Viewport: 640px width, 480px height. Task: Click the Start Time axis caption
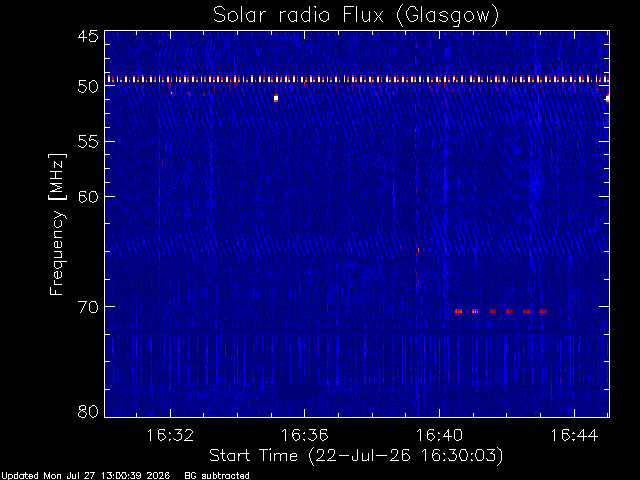[x=356, y=456]
